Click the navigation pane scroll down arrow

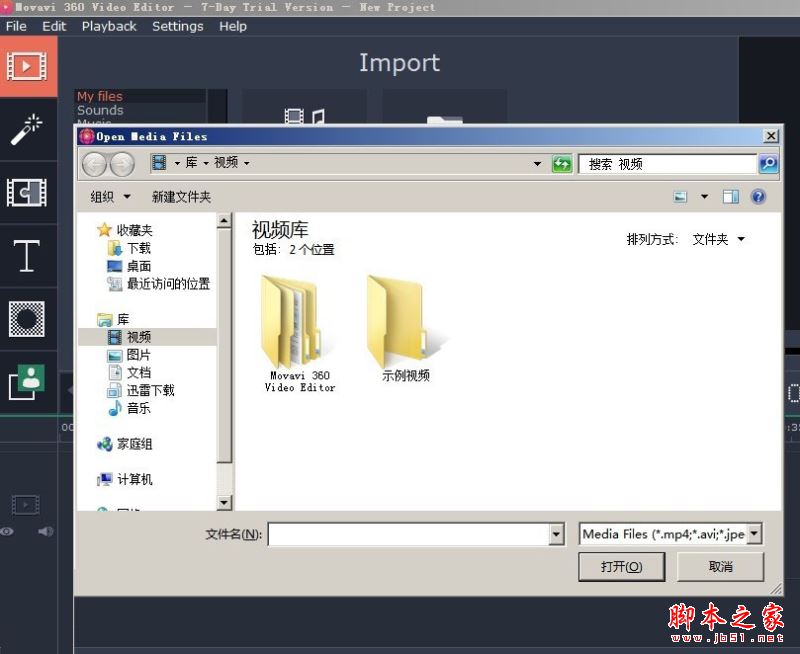[224, 502]
